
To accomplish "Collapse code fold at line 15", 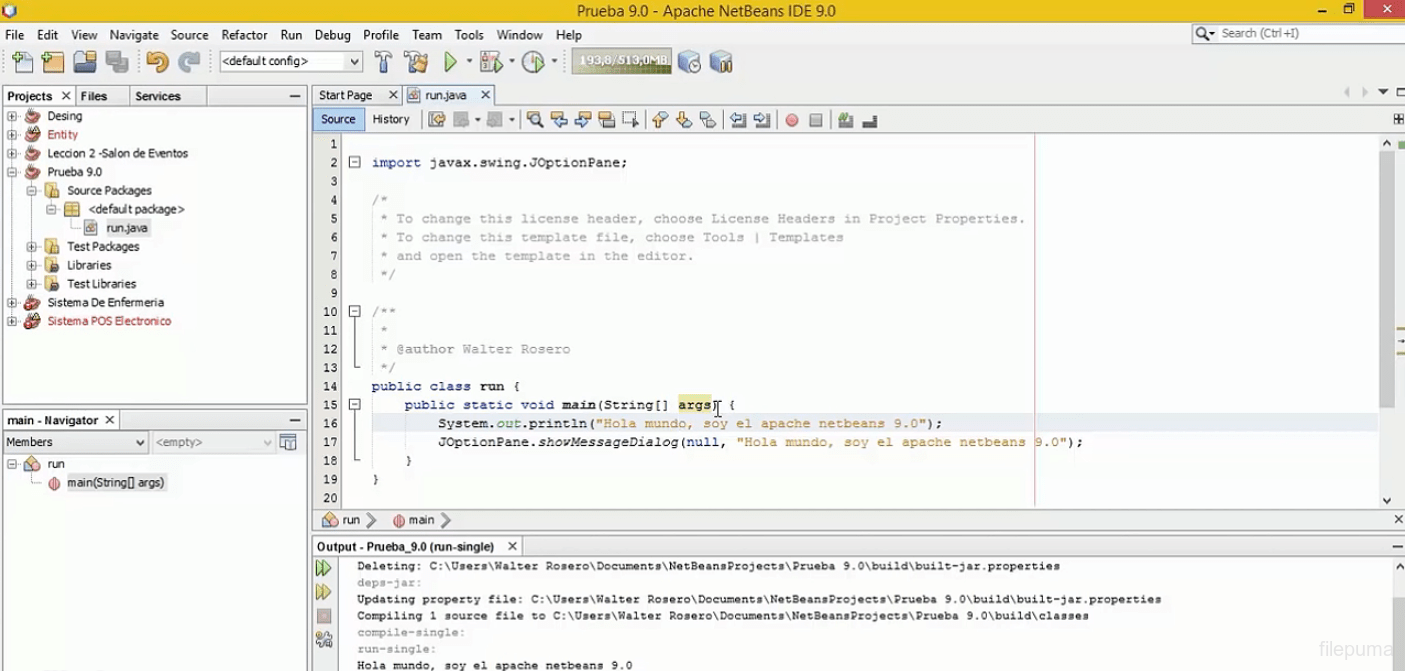I will [x=354, y=405].
